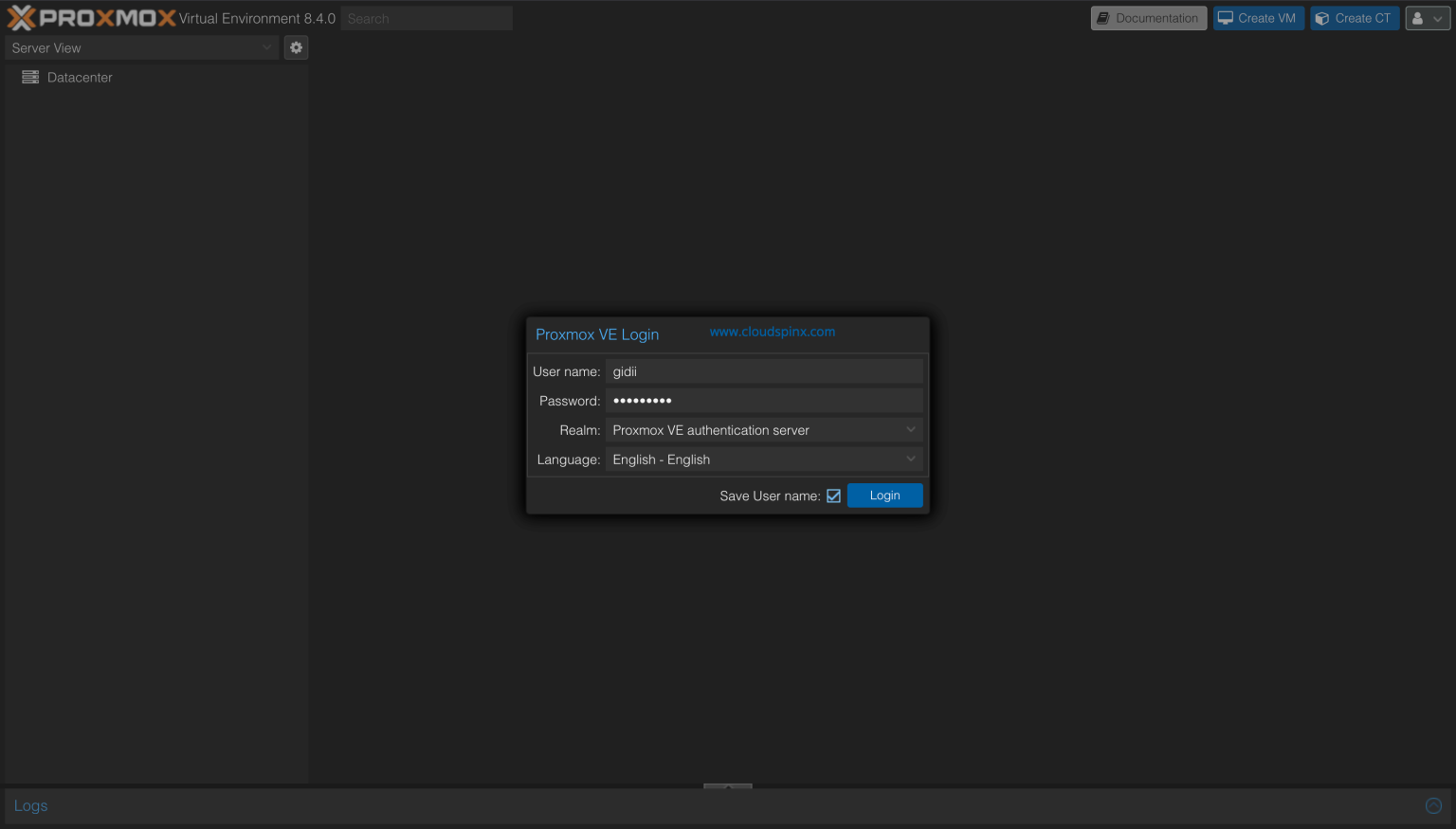Open the www.cloudspinx.com link
The height and width of the screenshot is (829, 1456).
[772, 332]
